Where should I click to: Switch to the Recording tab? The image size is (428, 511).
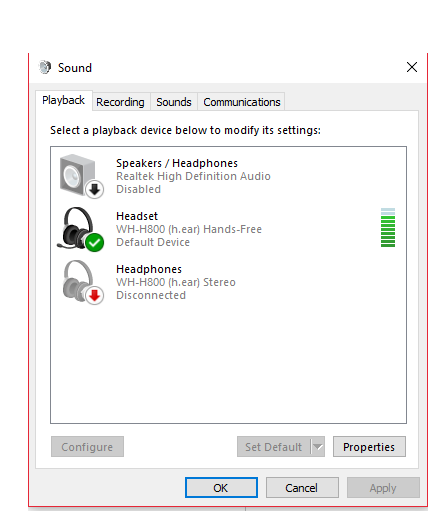pos(120,102)
